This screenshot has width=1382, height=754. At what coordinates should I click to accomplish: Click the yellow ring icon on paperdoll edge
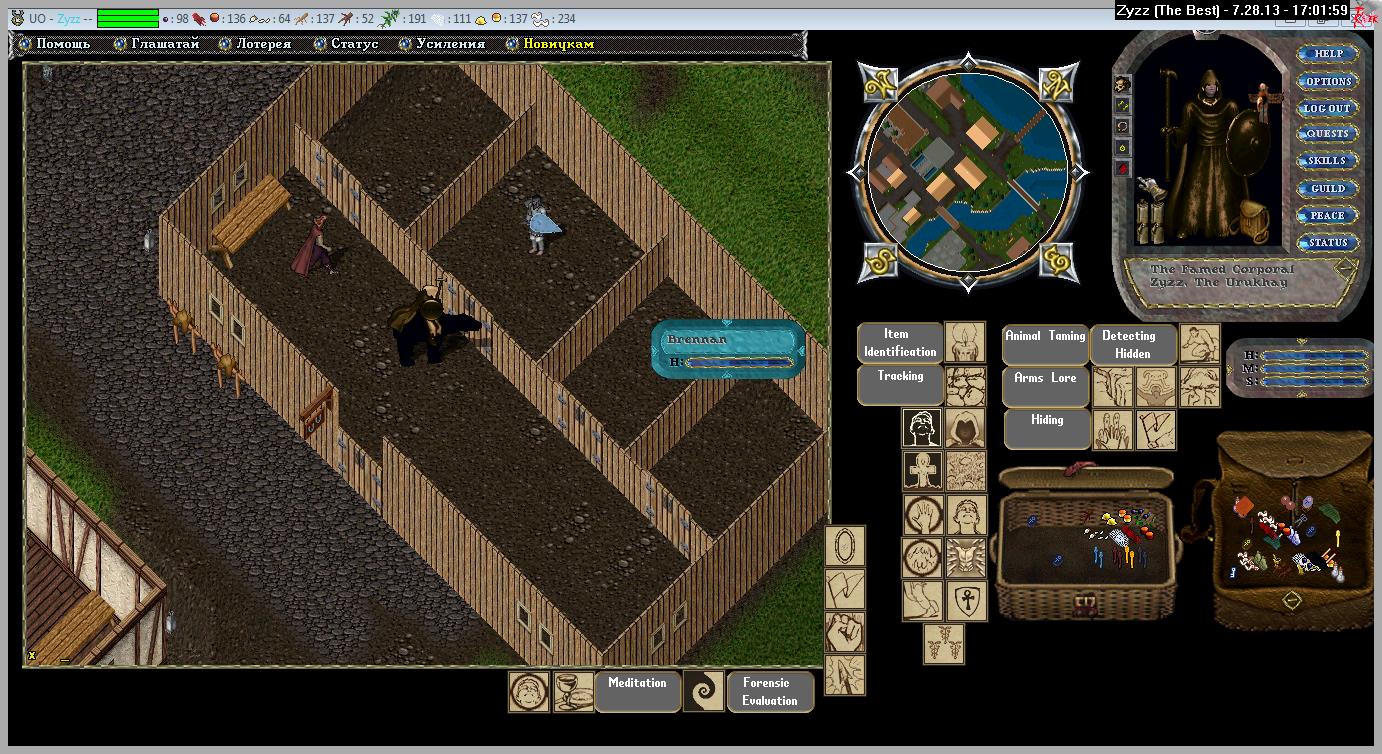(1123, 148)
